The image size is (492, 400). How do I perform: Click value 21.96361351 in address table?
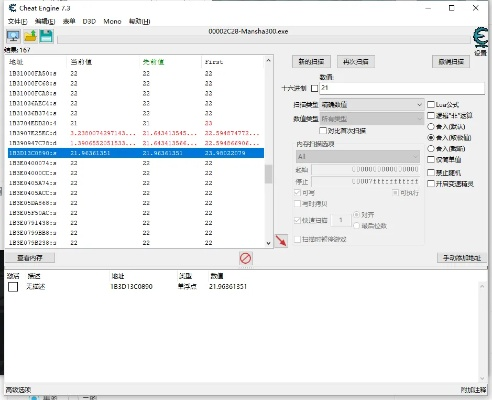coord(228,286)
